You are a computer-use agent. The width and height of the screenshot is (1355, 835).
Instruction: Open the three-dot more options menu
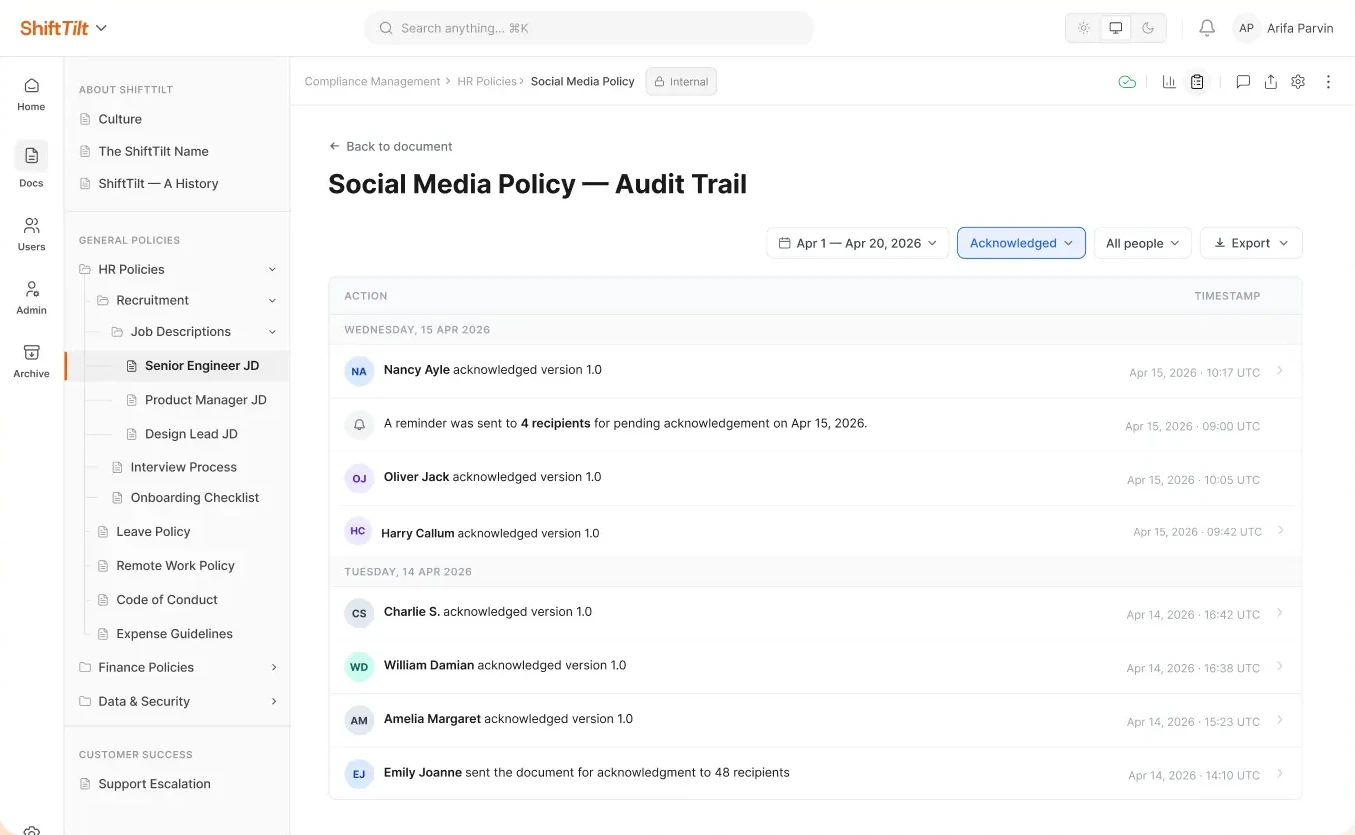1328,82
